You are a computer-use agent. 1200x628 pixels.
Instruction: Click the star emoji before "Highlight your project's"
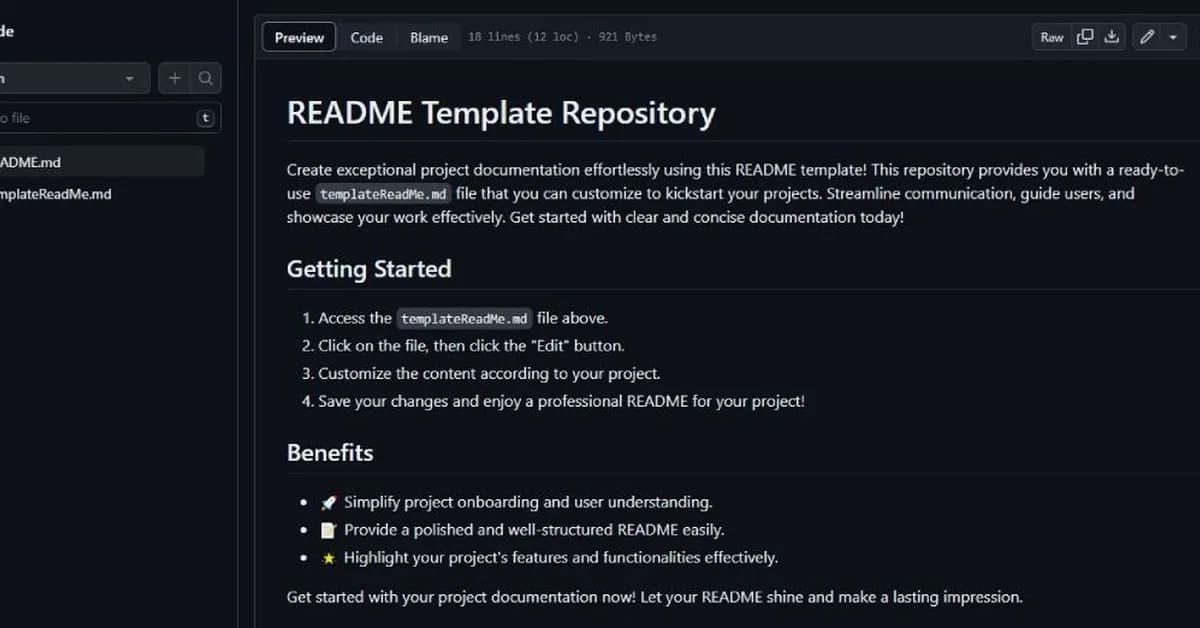point(328,558)
